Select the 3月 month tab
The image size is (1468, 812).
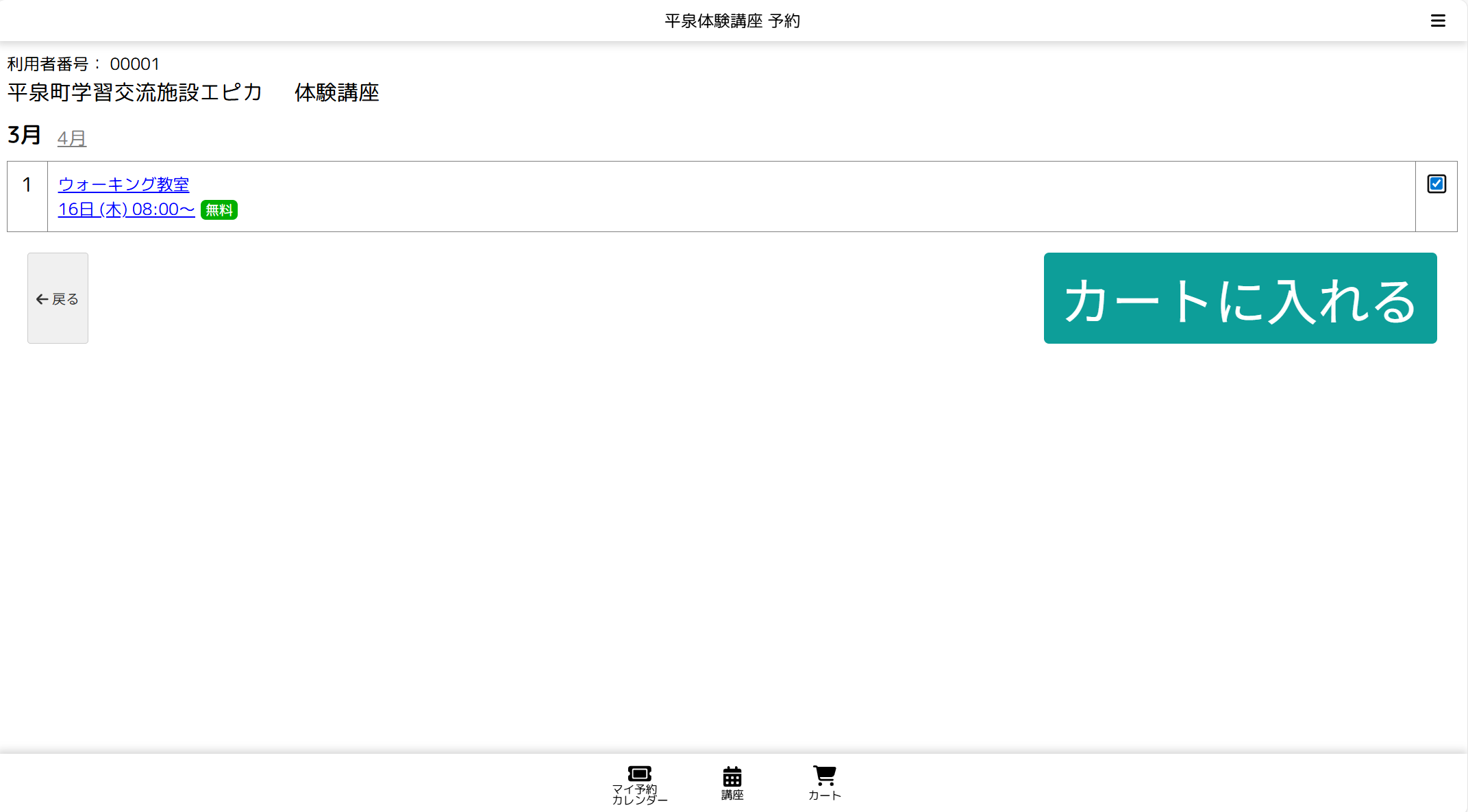[x=24, y=135]
